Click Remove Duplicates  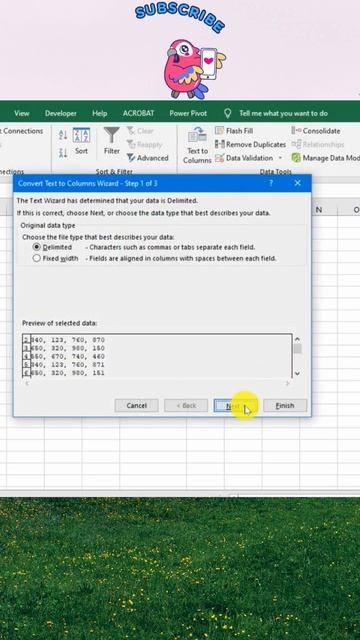click(251, 144)
